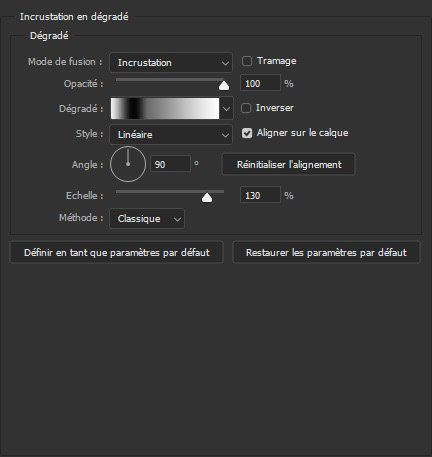Click the Echelle value field showing 130
Viewport: 432px width, 457px height.
260,195
